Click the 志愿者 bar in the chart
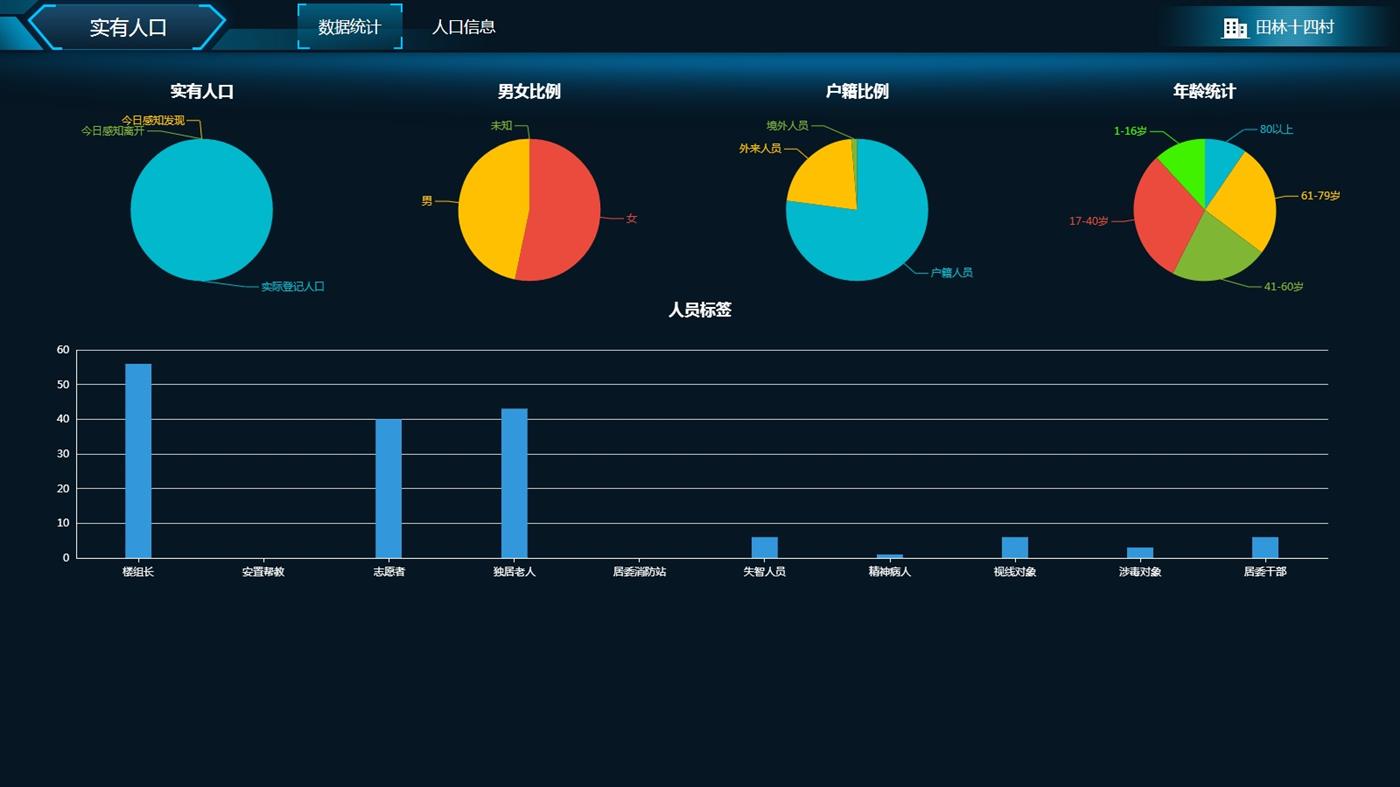This screenshot has height=787, width=1400. pos(388,488)
